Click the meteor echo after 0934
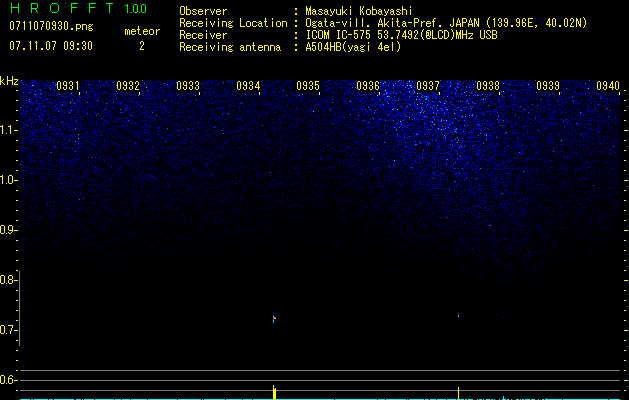The width and height of the screenshot is (629, 400). (x=274, y=319)
